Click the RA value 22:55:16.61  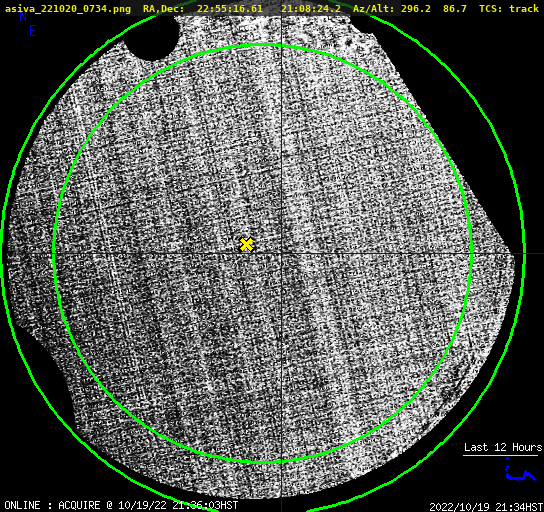click(230, 8)
